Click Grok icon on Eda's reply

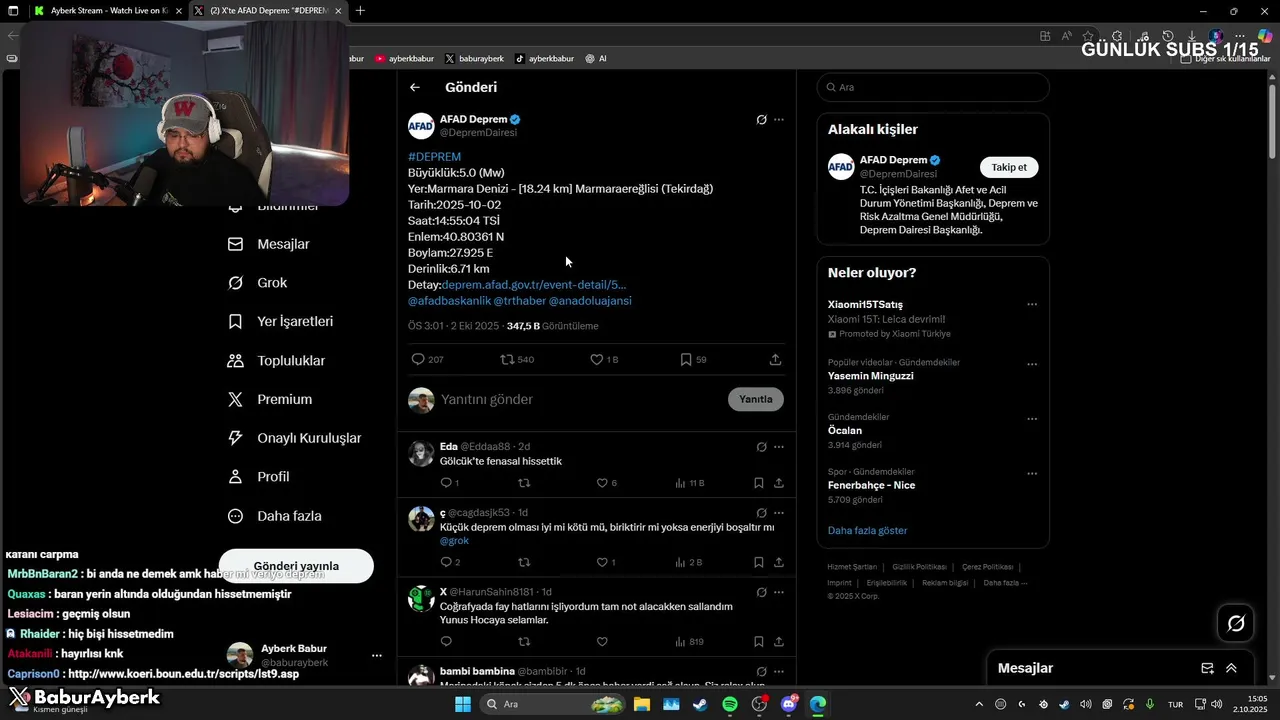(x=761, y=447)
